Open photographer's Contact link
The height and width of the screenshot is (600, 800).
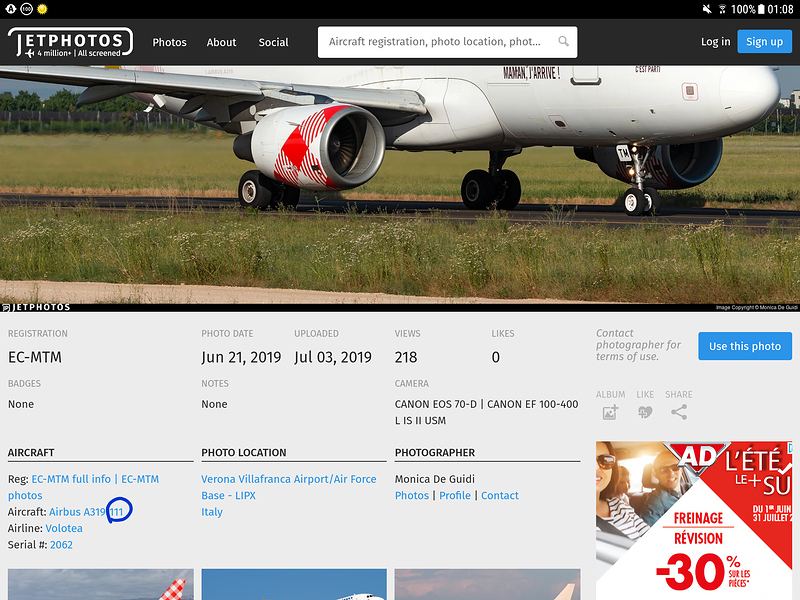[x=499, y=495]
